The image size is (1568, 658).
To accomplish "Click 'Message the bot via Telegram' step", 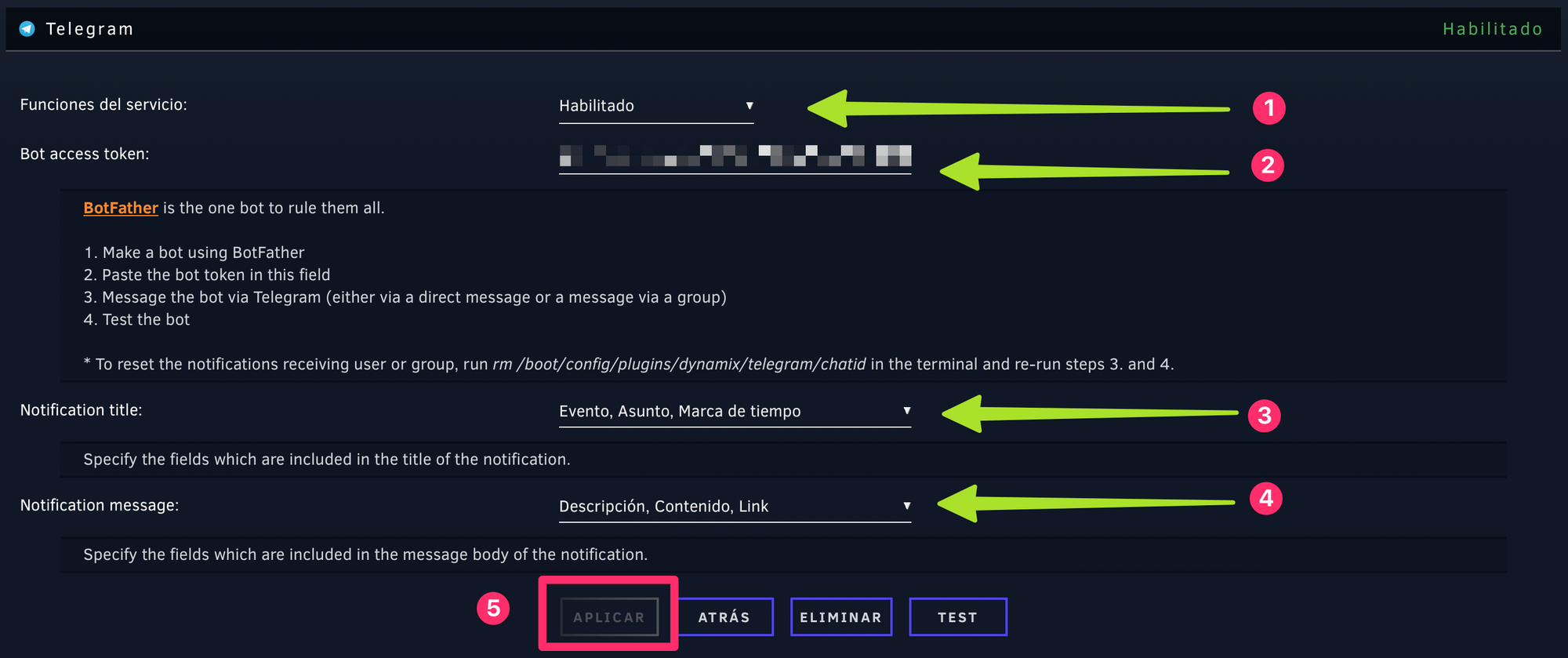I will pos(405,297).
